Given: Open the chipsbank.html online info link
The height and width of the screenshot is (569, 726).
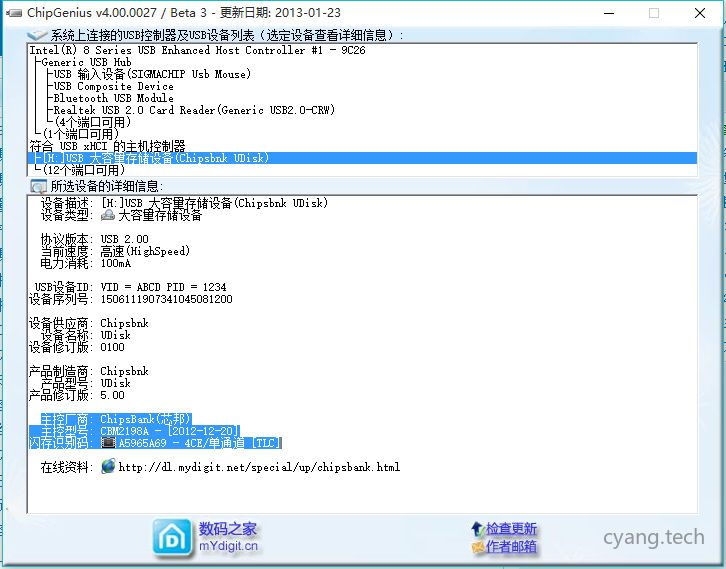Looking at the screenshot, I should click(x=259, y=467).
